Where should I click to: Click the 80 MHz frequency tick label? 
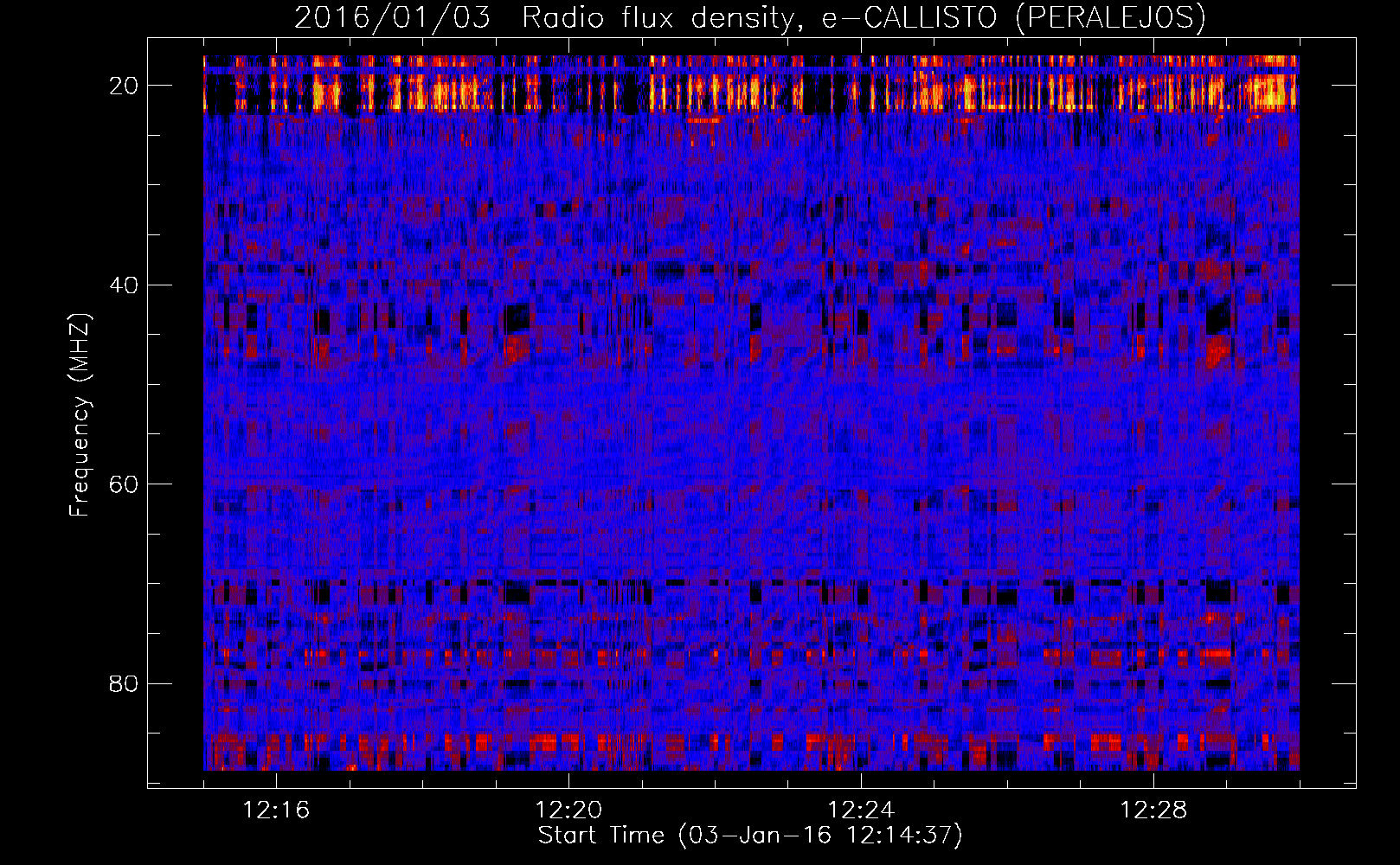pos(124,683)
